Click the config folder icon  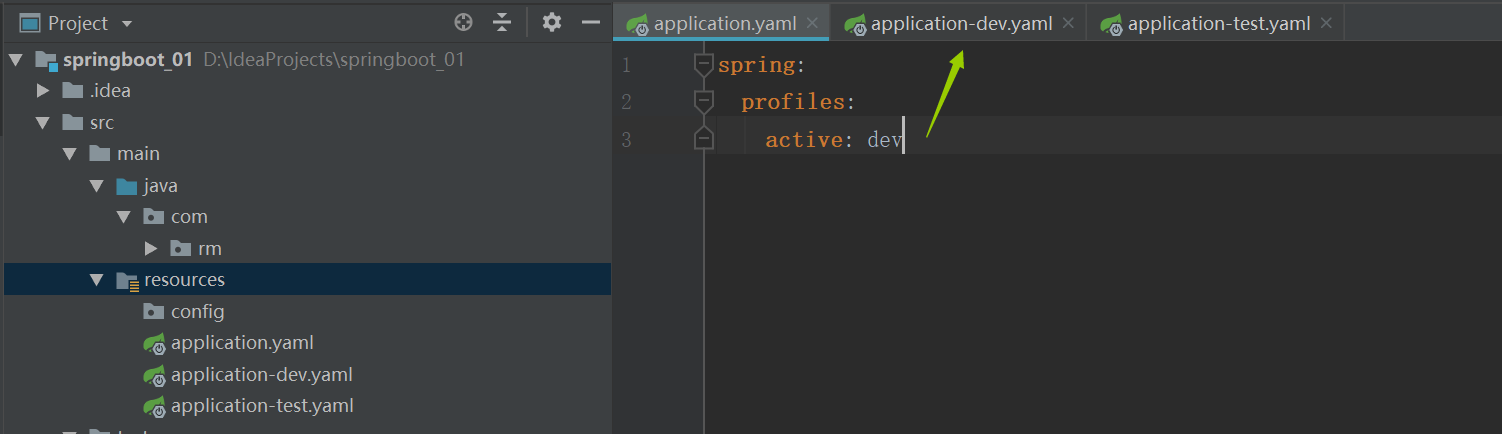(x=154, y=312)
